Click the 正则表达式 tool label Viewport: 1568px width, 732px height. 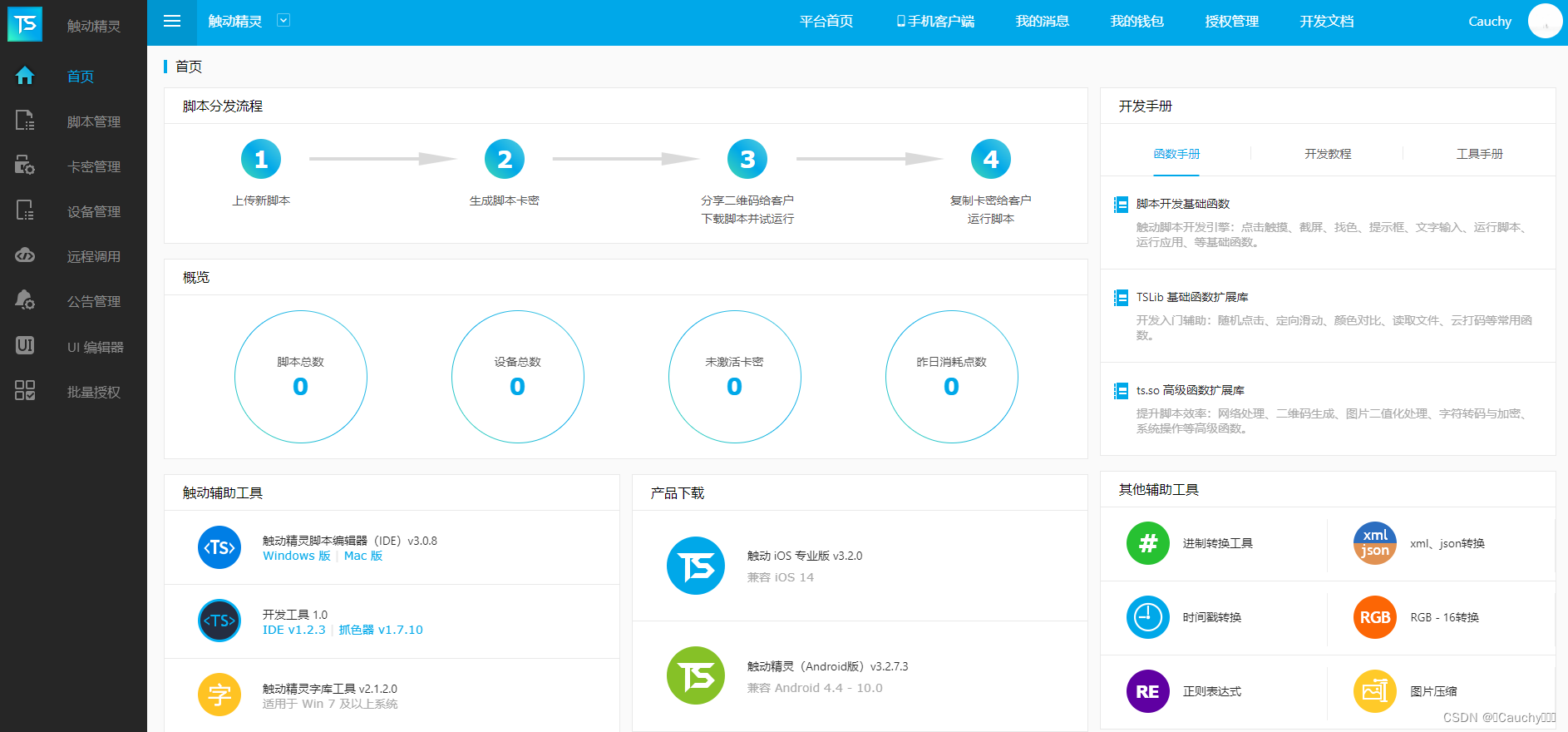coord(1212,691)
